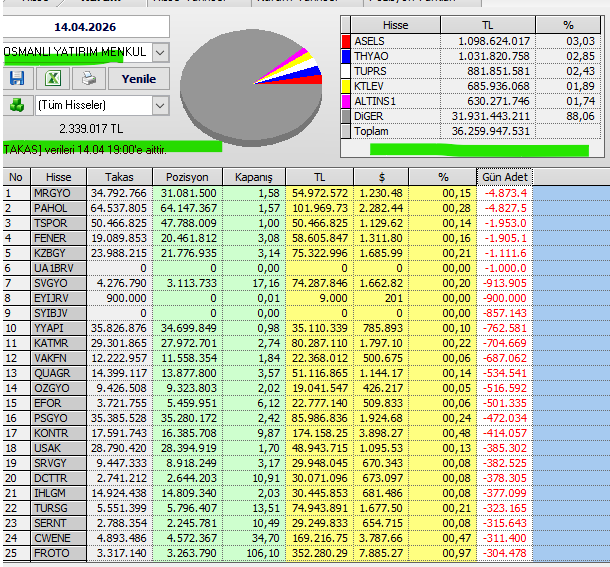Viewport: 610px width, 567px height.
Task: Expand the (Tüm Hisseler) dropdown
Action: [x=160, y=105]
